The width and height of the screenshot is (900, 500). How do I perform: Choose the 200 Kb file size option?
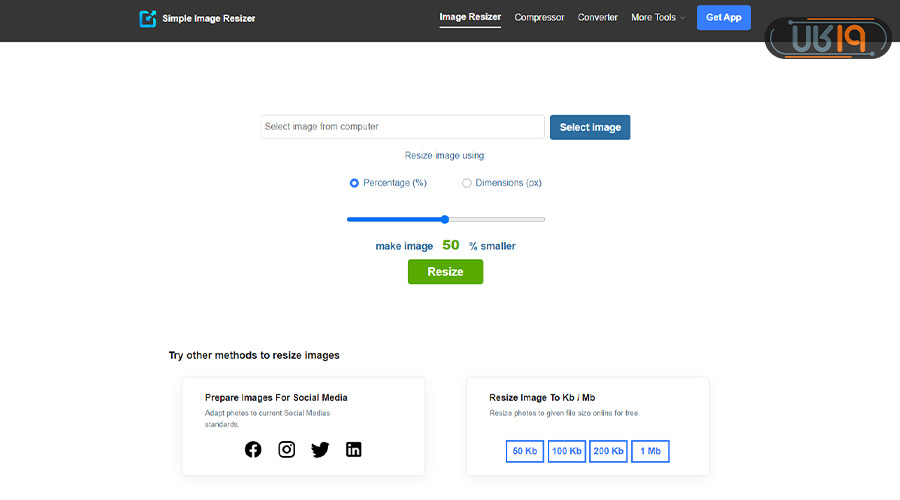[608, 451]
